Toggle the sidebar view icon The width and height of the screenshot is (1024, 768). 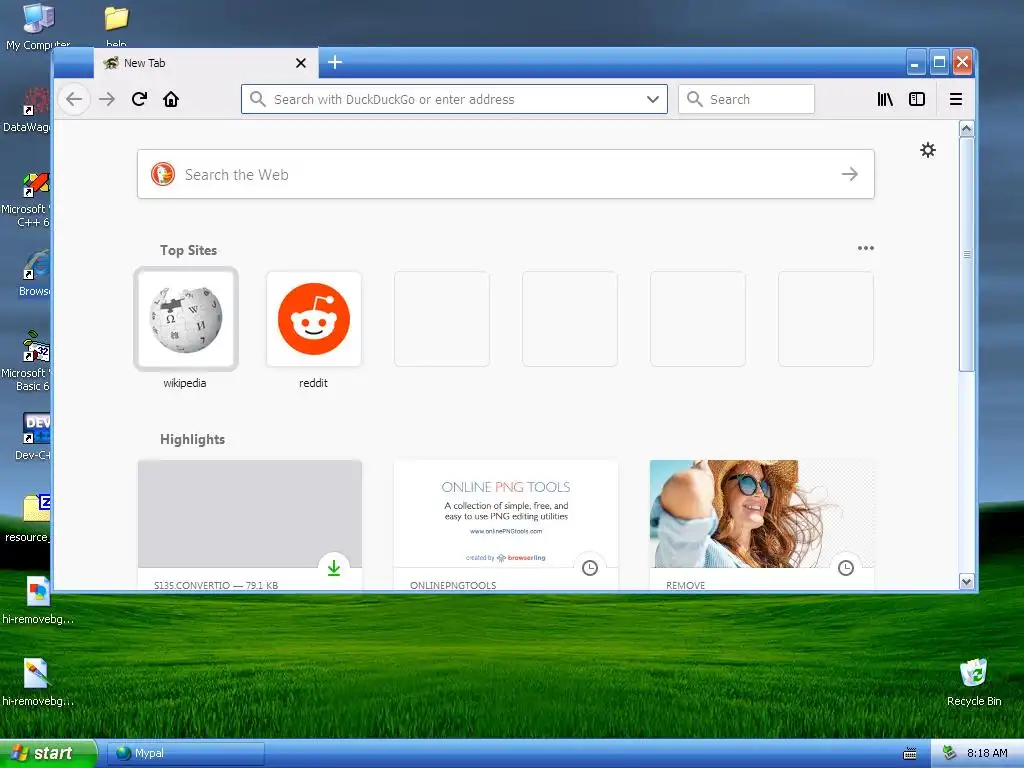point(917,99)
